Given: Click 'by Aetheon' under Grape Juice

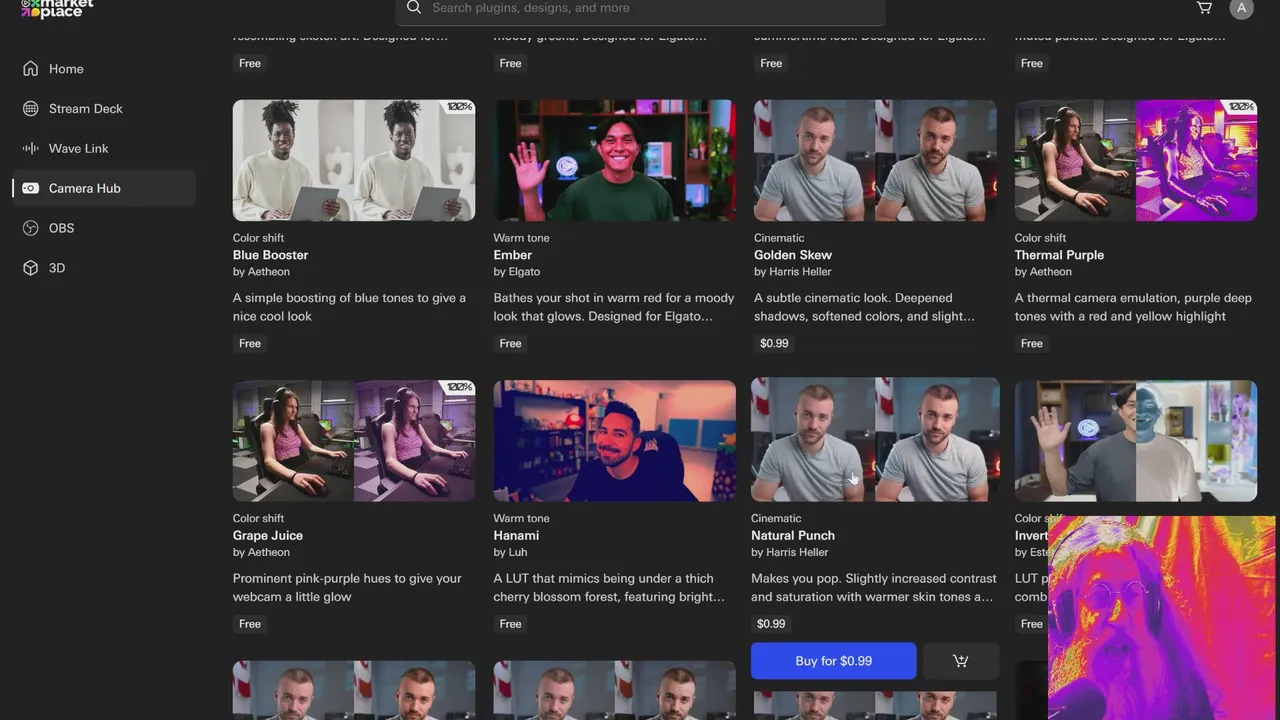Looking at the screenshot, I should 261,552.
